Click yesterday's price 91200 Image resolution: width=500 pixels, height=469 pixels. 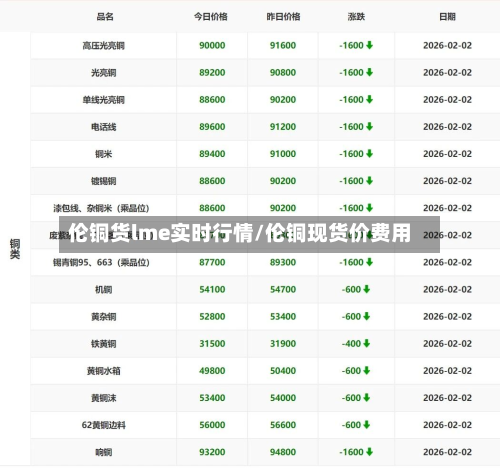pyautogui.click(x=283, y=127)
